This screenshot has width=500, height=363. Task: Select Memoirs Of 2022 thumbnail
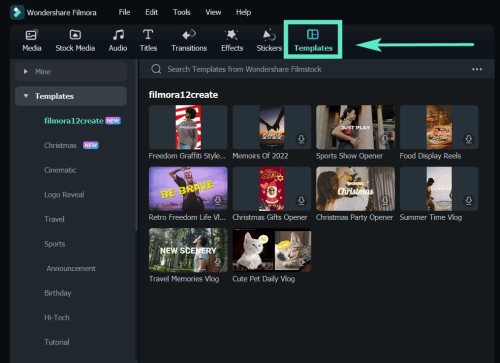(x=272, y=127)
